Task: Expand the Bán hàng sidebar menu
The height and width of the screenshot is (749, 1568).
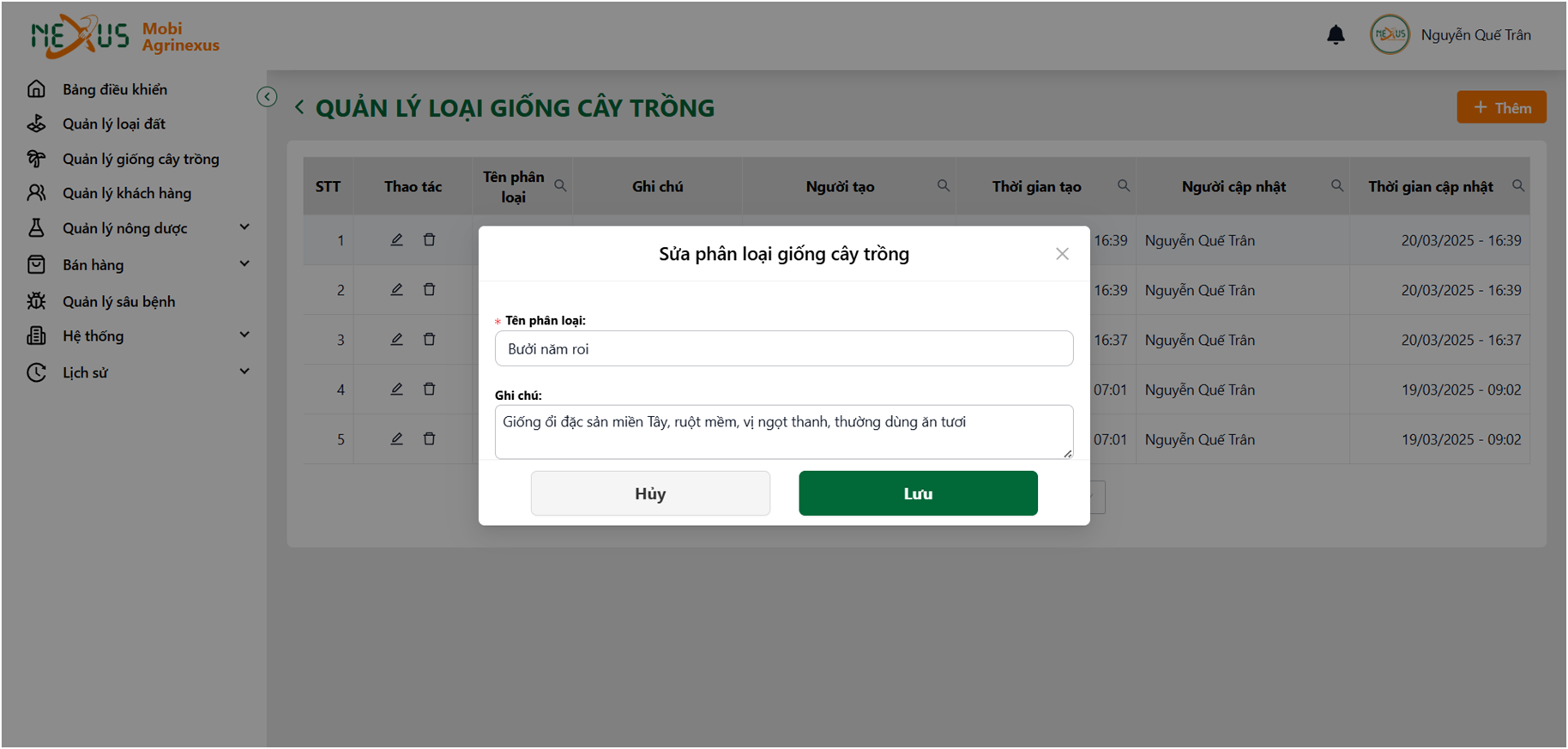Action: pyautogui.click(x=244, y=263)
